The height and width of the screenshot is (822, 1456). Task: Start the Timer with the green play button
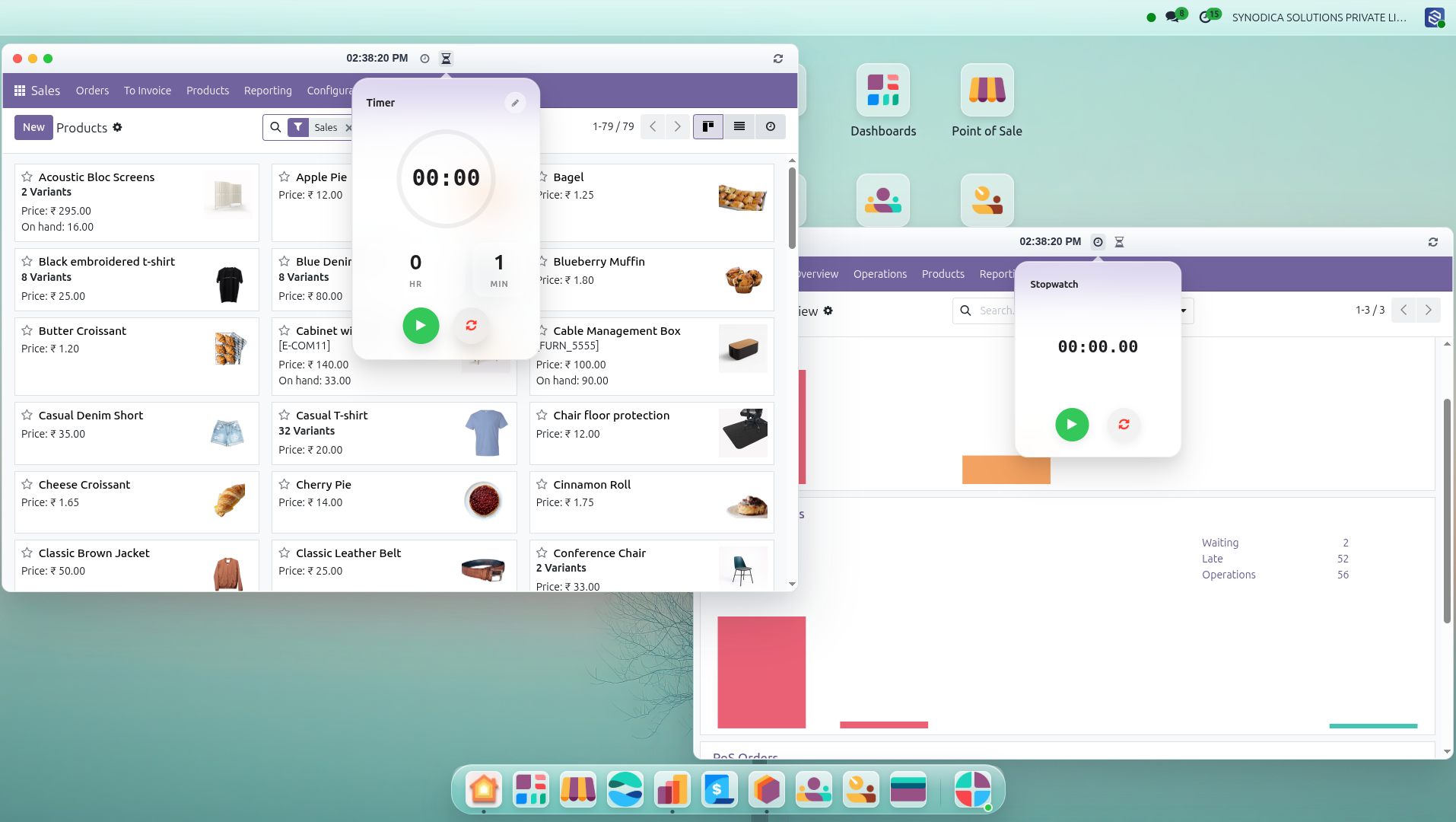tap(421, 326)
